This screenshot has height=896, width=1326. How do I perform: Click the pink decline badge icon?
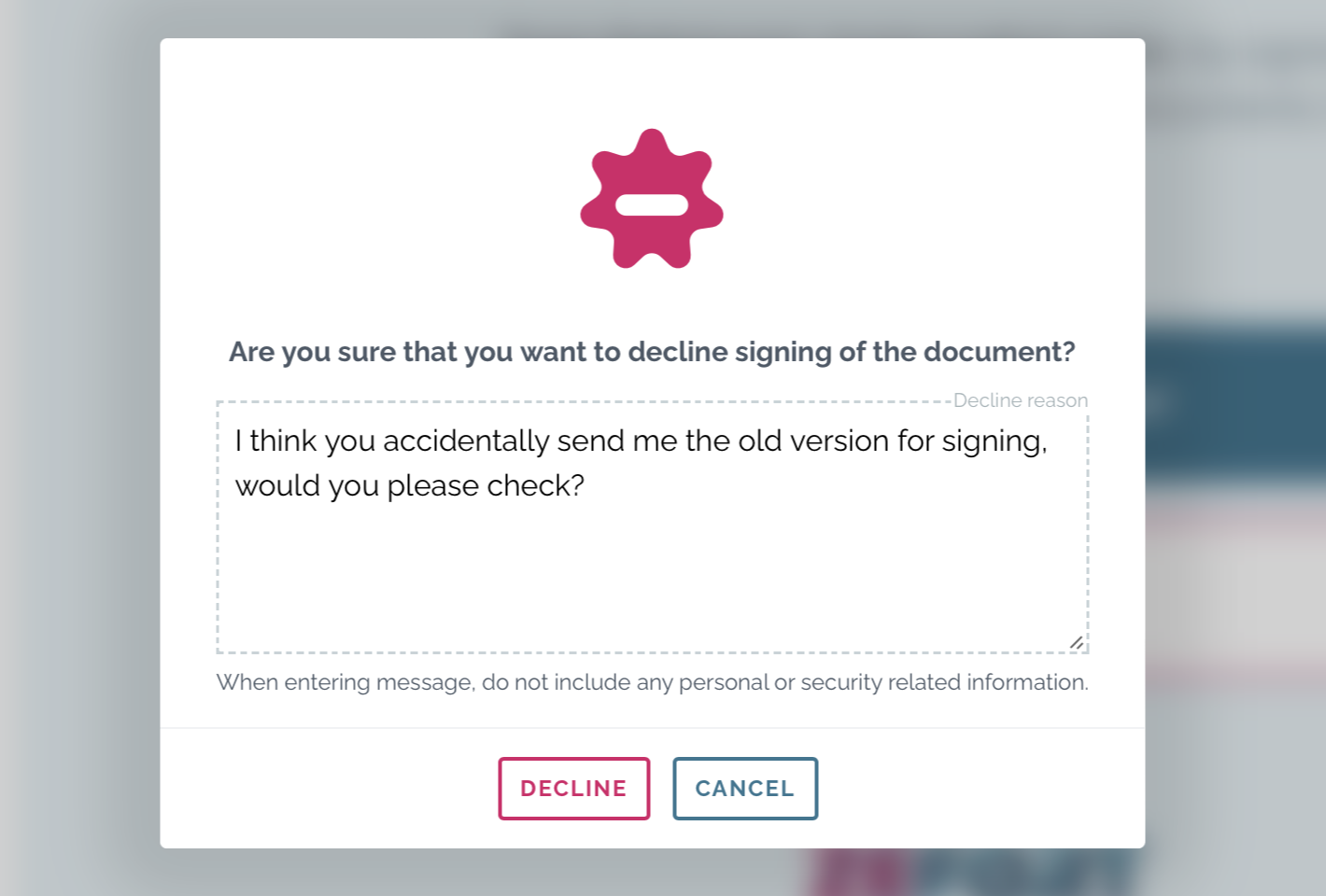pos(652,199)
